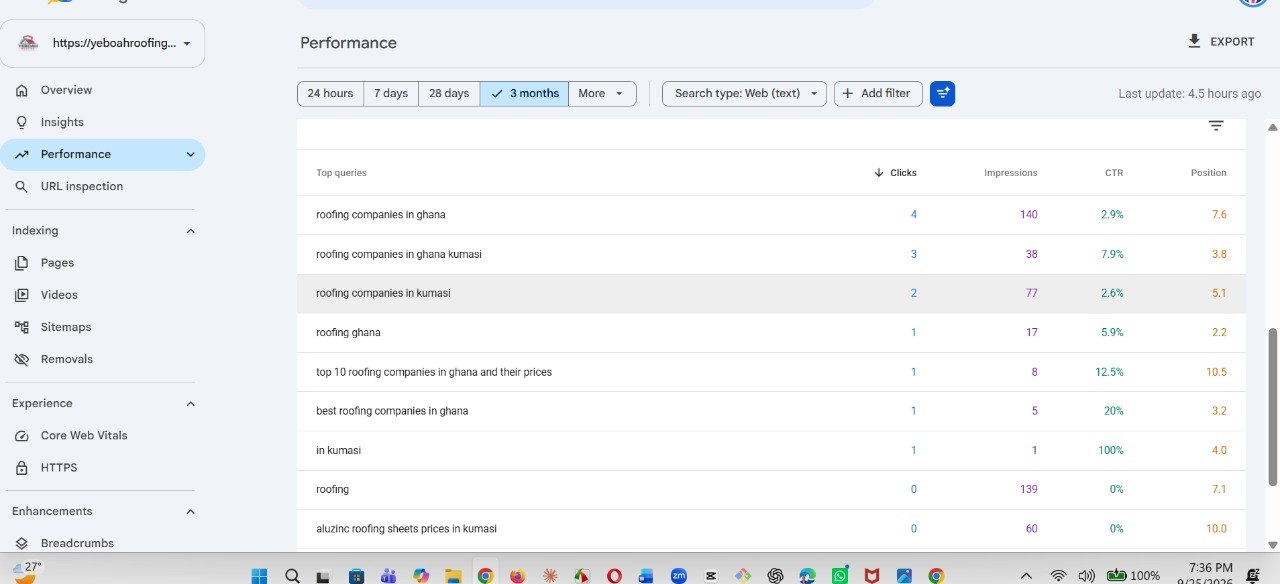Select the 24 hours date range
The width and height of the screenshot is (1280, 584).
point(330,94)
